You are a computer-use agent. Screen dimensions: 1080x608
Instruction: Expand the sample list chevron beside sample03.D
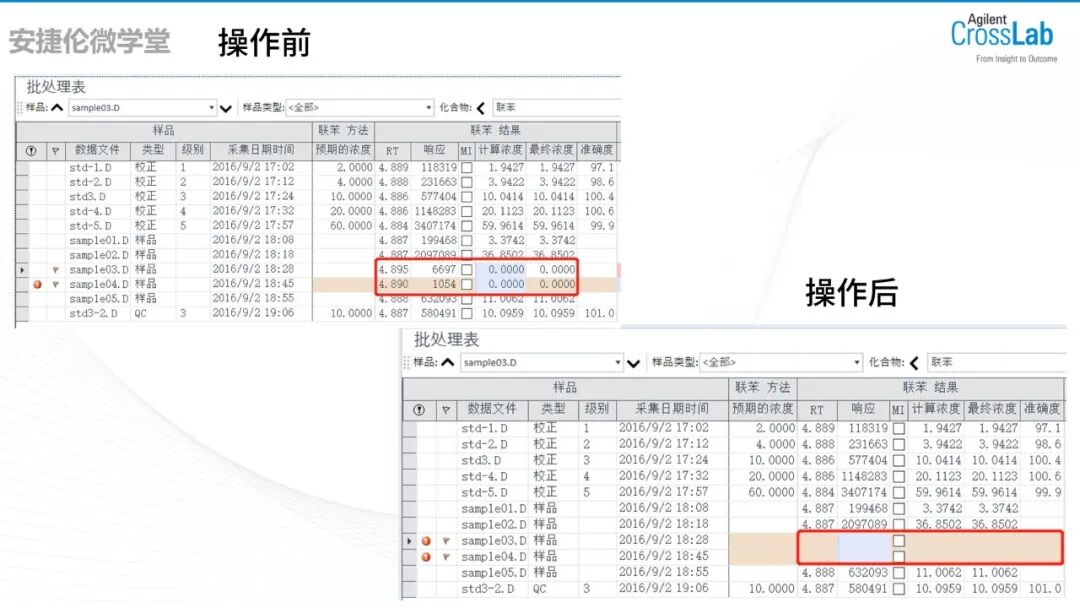pos(225,107)
